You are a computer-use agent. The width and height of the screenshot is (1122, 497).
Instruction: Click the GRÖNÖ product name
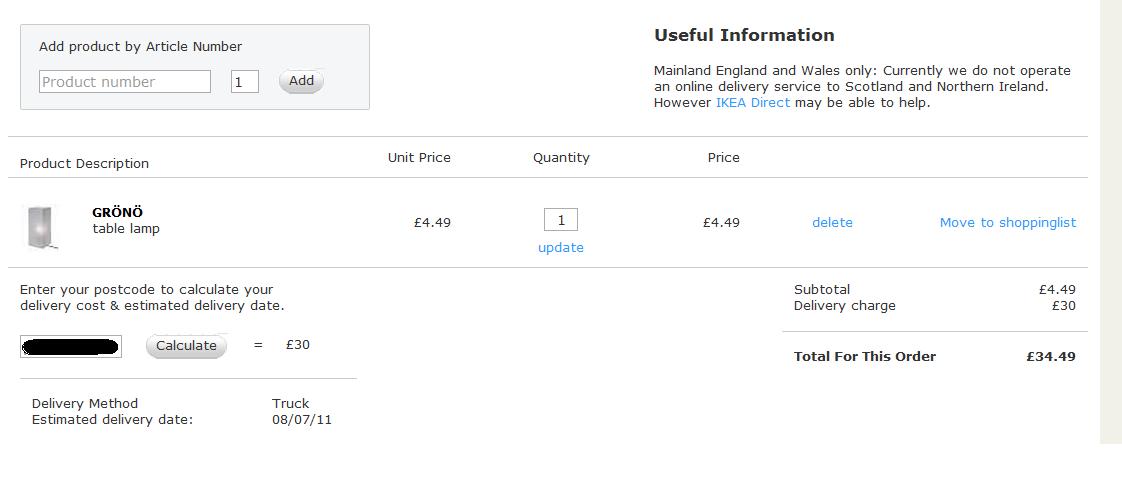(x=117, y=212)
